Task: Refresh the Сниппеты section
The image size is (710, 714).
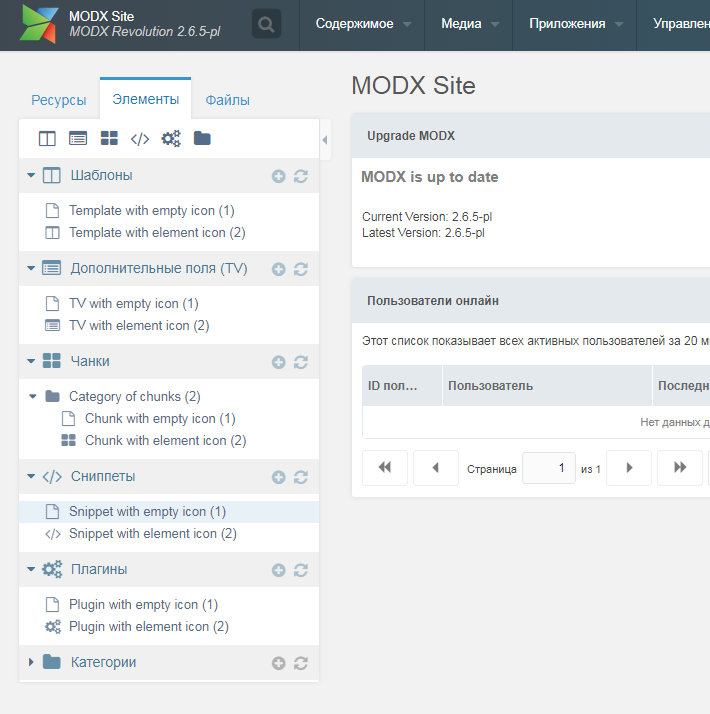Action: [x=301, y=477]
